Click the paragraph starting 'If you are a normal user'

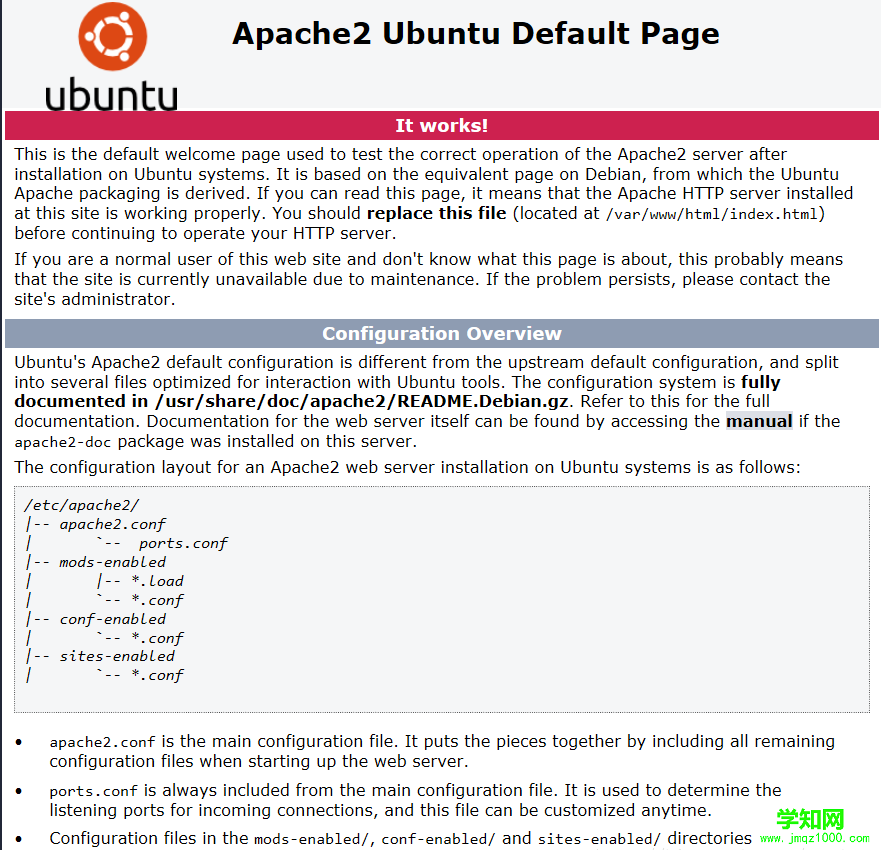click(x=428, y=279)
